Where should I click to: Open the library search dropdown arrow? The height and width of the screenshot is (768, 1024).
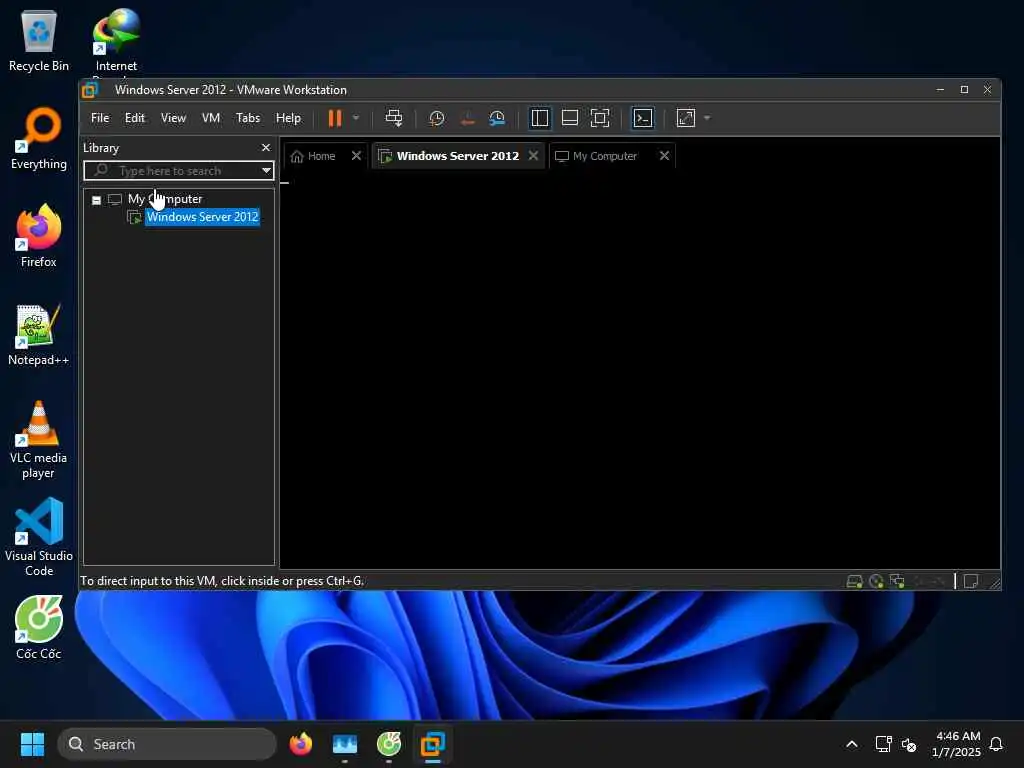(266, 171)
